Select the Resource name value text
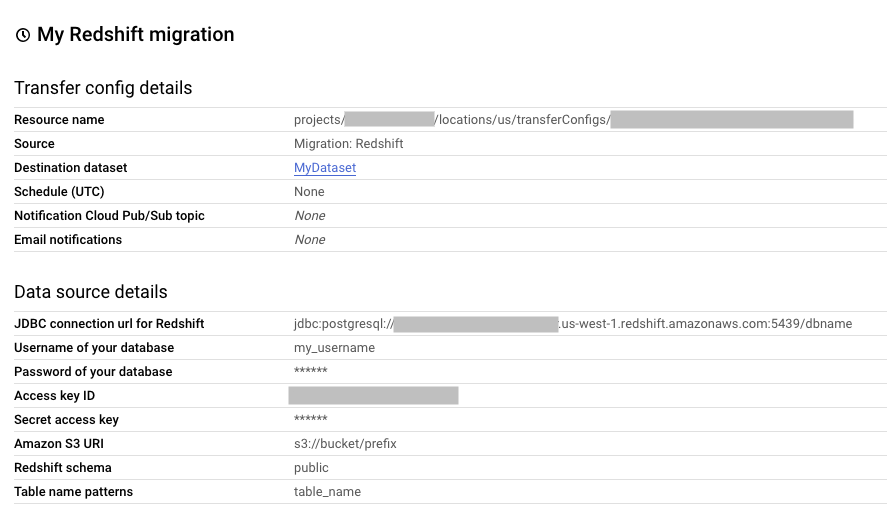 (573, 120)
